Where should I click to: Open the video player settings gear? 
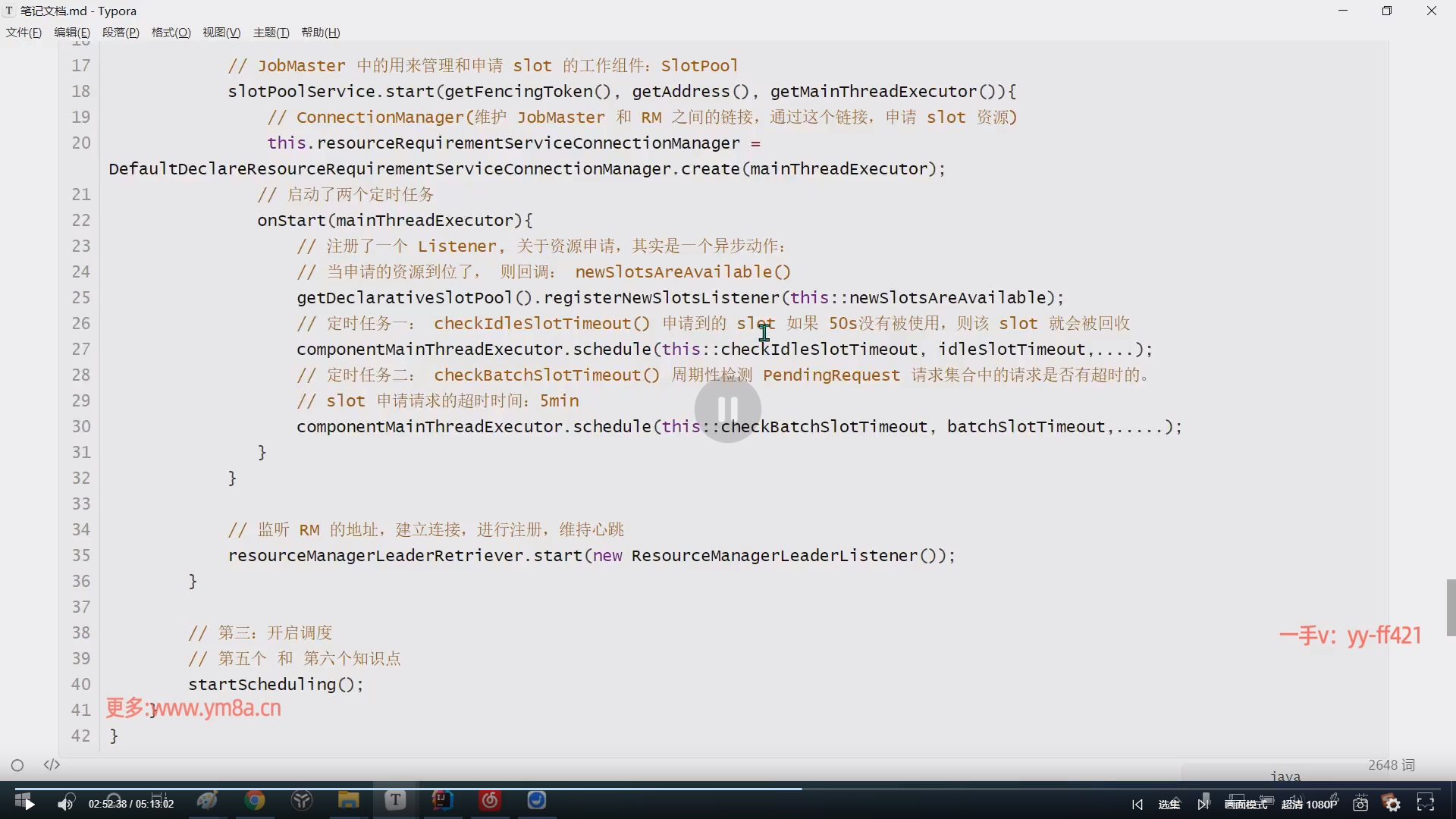click(x=1392, y=804)
